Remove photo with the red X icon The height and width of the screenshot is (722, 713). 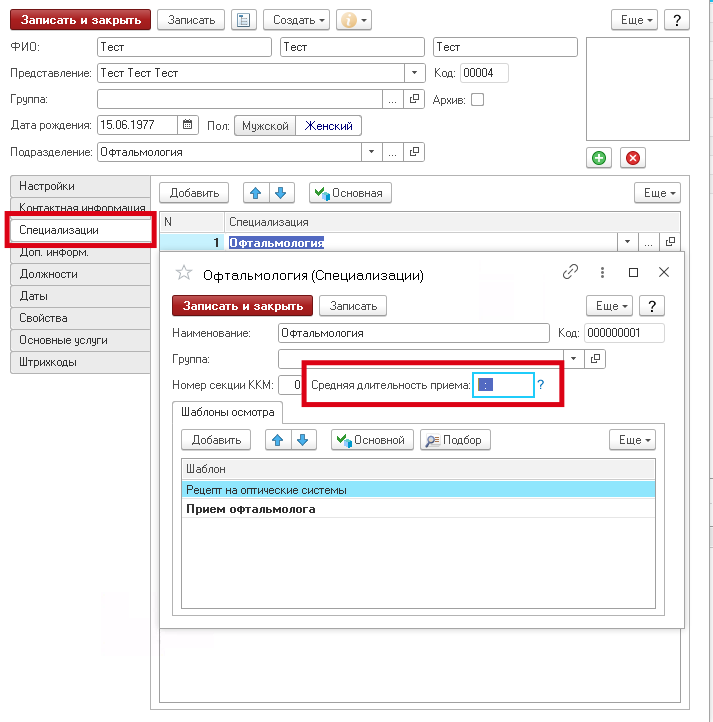[x=632, y=158]
